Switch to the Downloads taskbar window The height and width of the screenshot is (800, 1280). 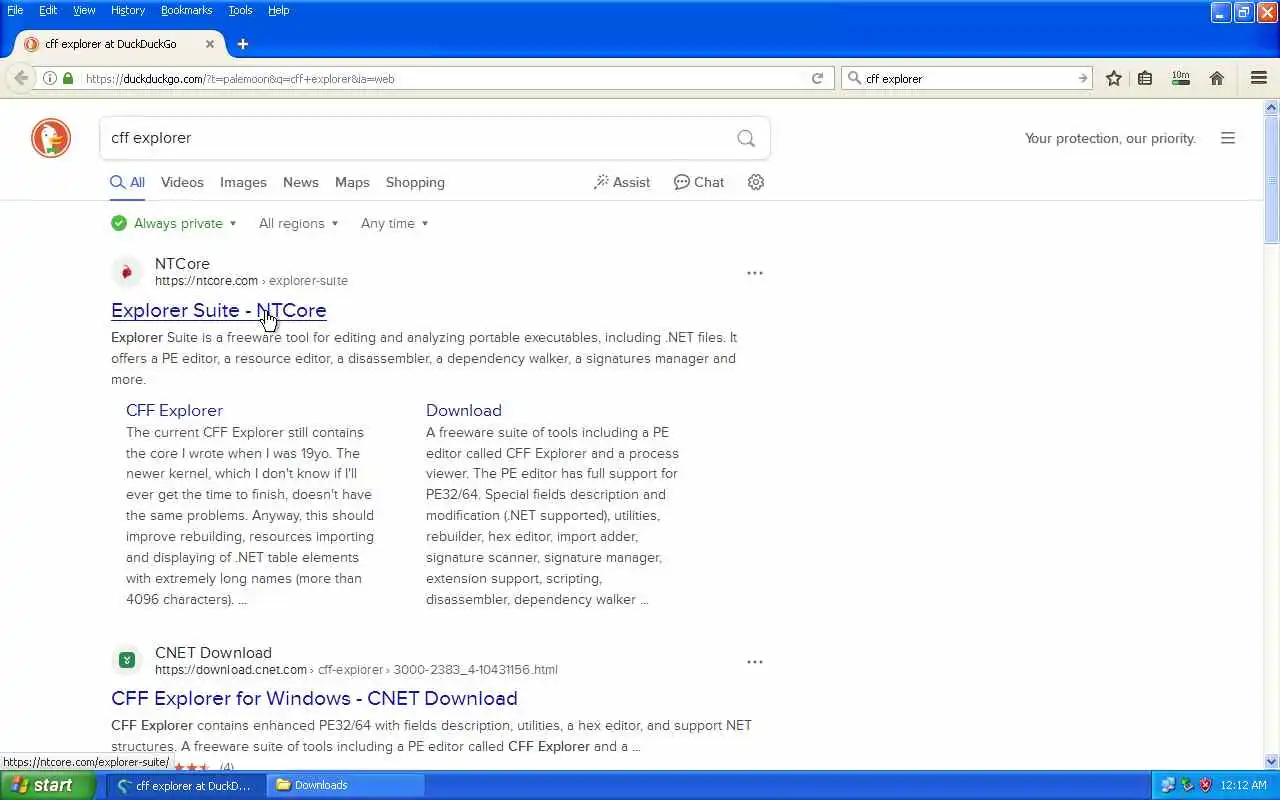click(346, 785)
